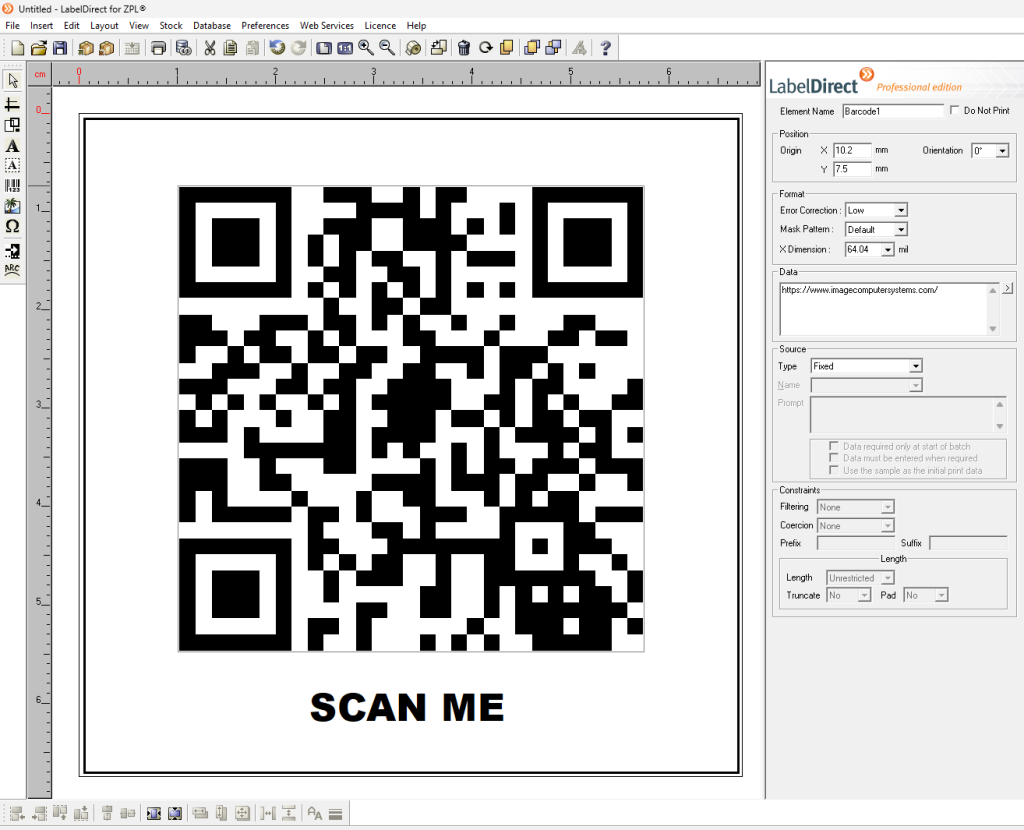The width and height of the screenshot is (1024, 830).
Task: Click the Copy icon in toolbar
Action: (x=230, y=48)
